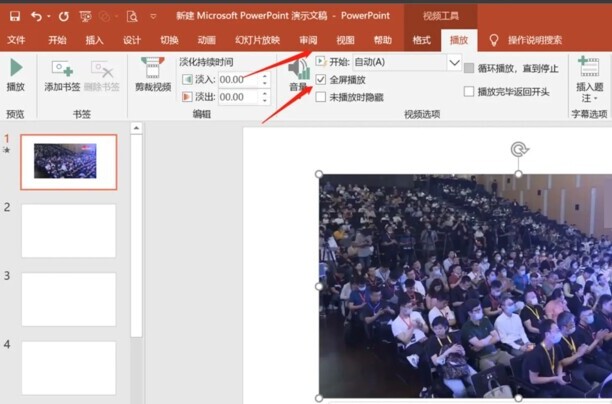Click the Redo/Repeat icon
The width and height of the screenshot is (612, 404).
tap(64, 16)
